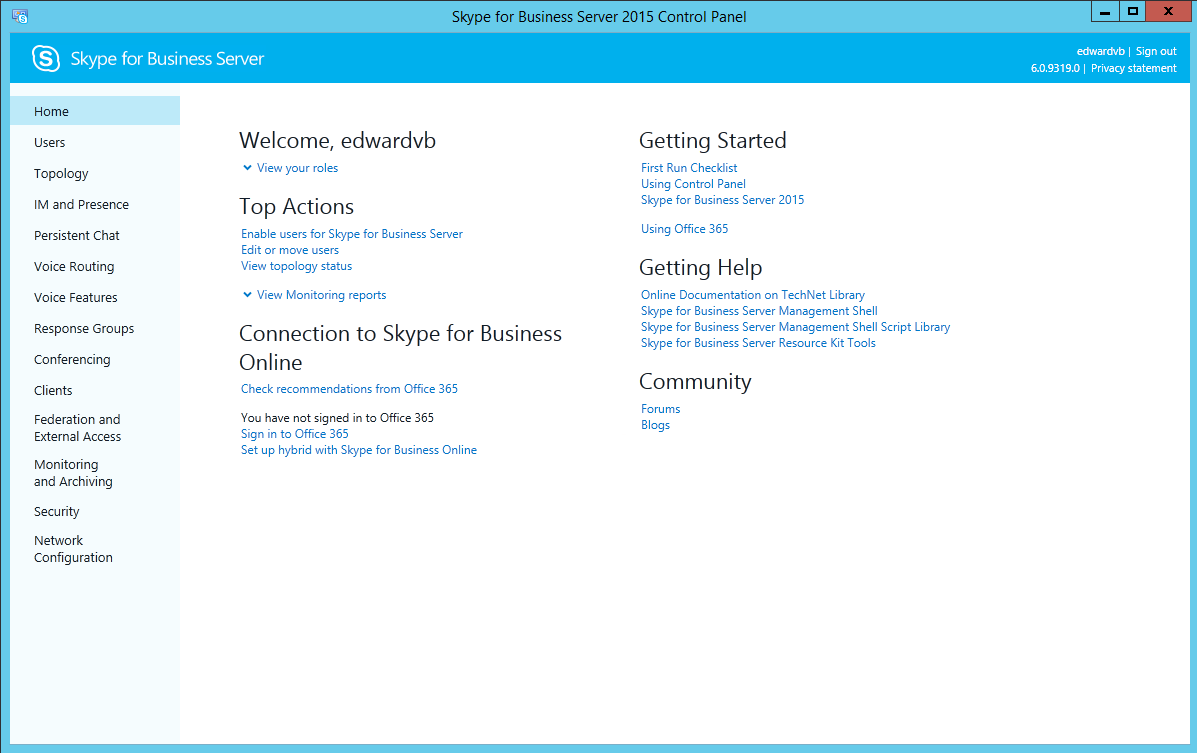Go to Network Configuration
This screenshot has height=753, width=1197.
pos(73,549)
